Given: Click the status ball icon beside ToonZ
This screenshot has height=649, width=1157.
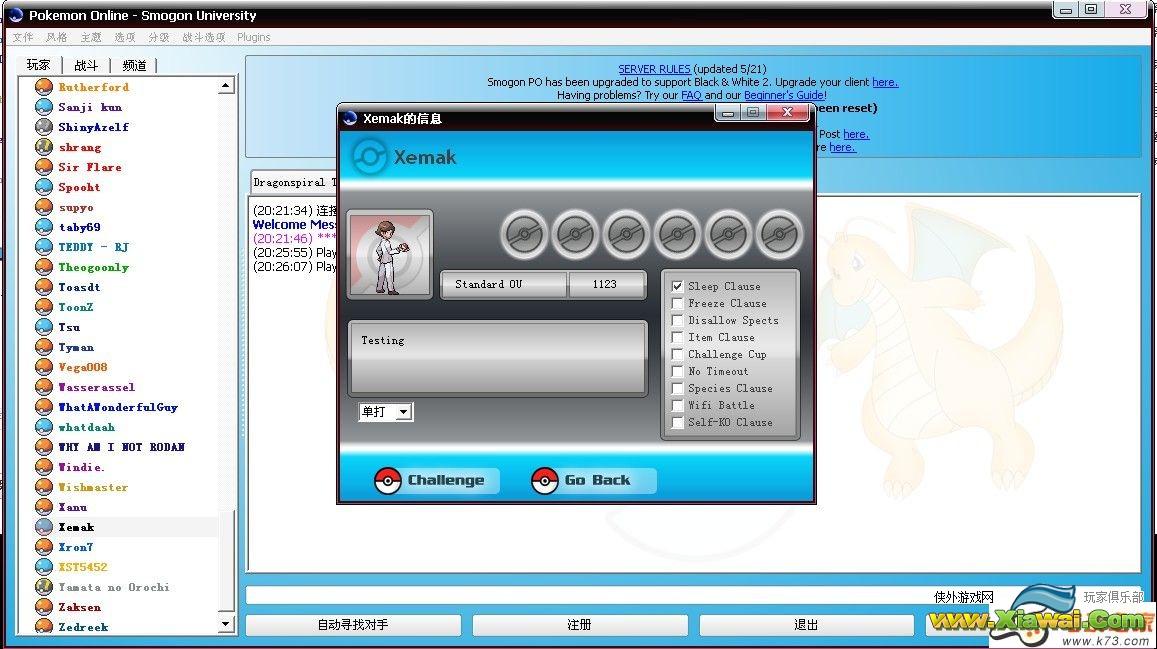Looking at the screenshot, I should (44, 307).
